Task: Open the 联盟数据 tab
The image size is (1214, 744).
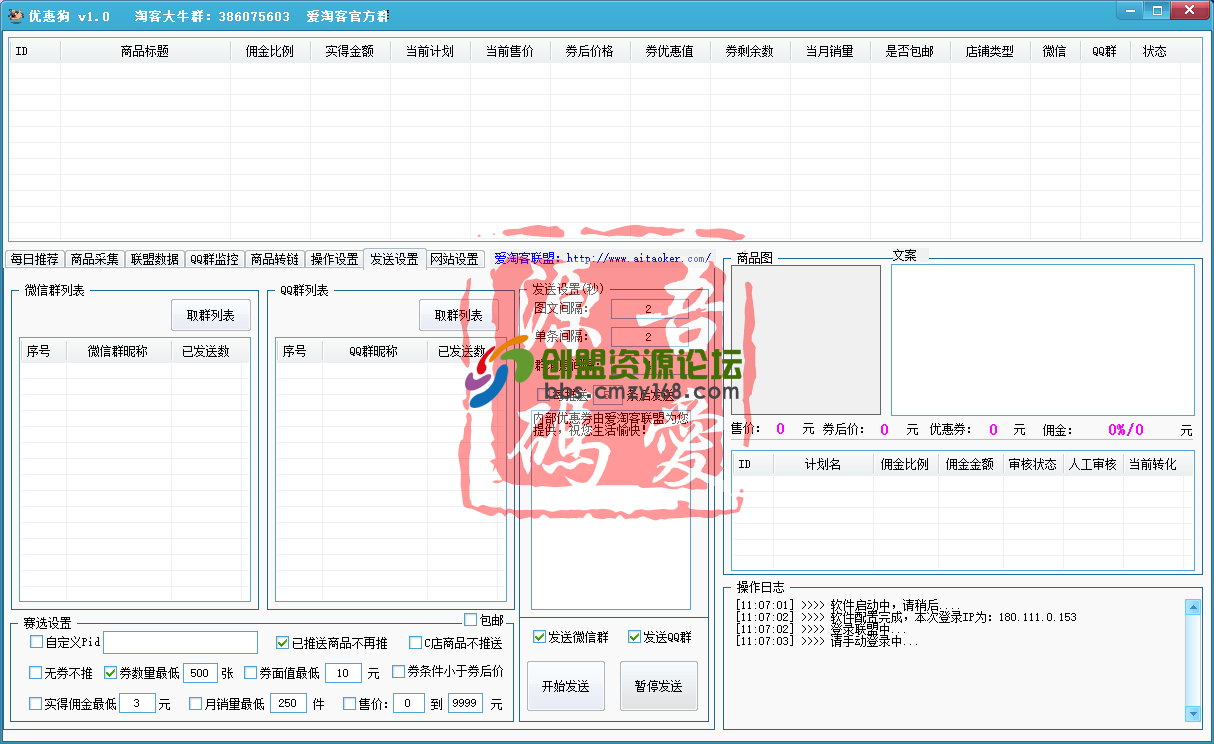Action: pyautogui.click(x=154, y=259)
